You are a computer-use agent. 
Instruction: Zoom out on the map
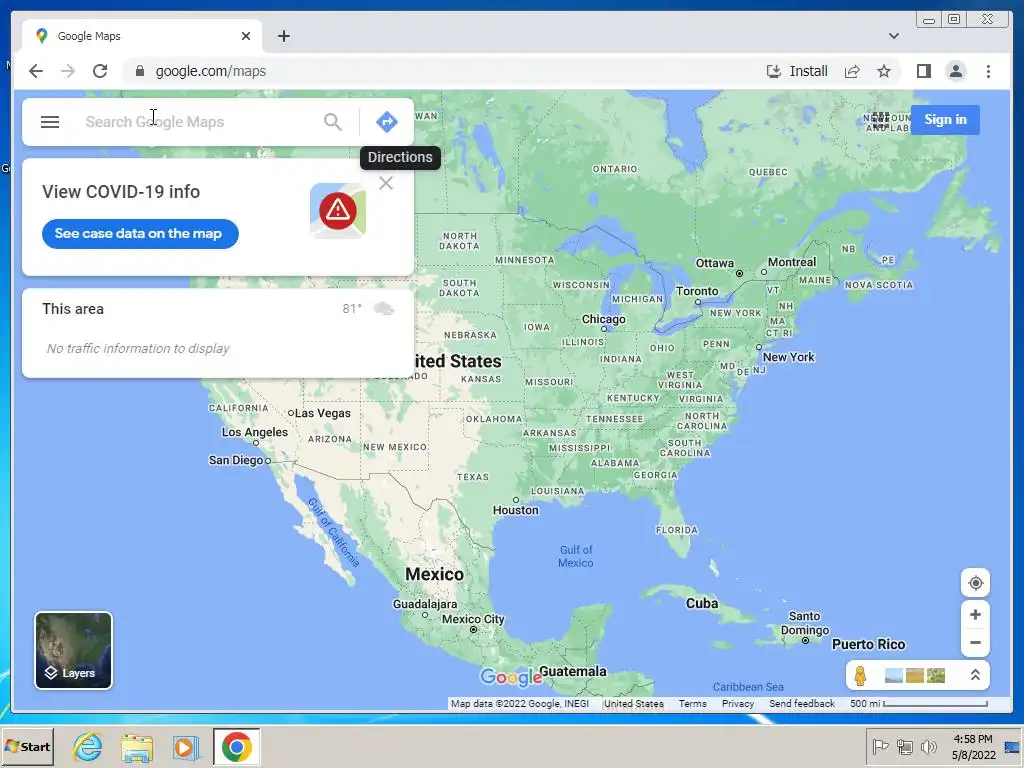click(x=975, y=643)
